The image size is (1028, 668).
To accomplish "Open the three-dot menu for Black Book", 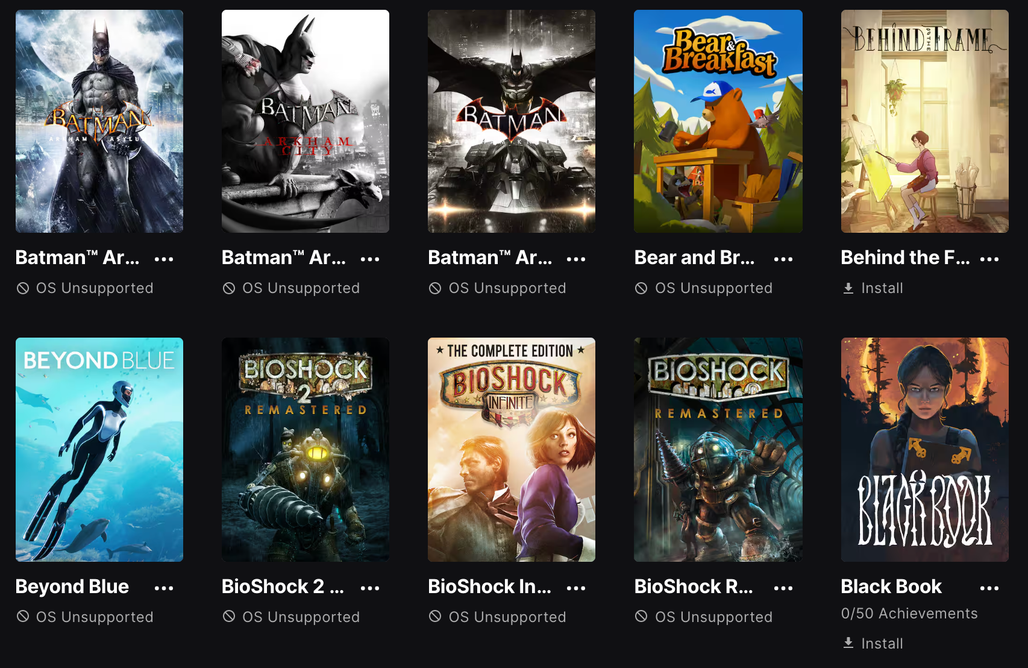I will click(x=989, y=588).
